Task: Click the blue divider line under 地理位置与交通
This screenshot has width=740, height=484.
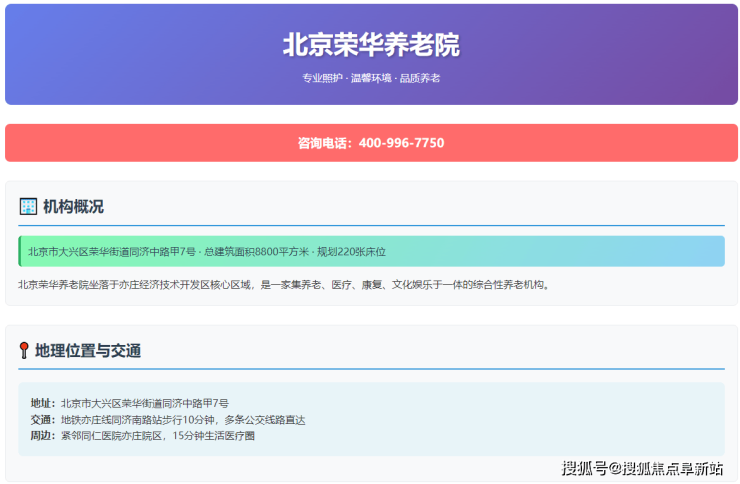Action: click(x=371, y=369)
